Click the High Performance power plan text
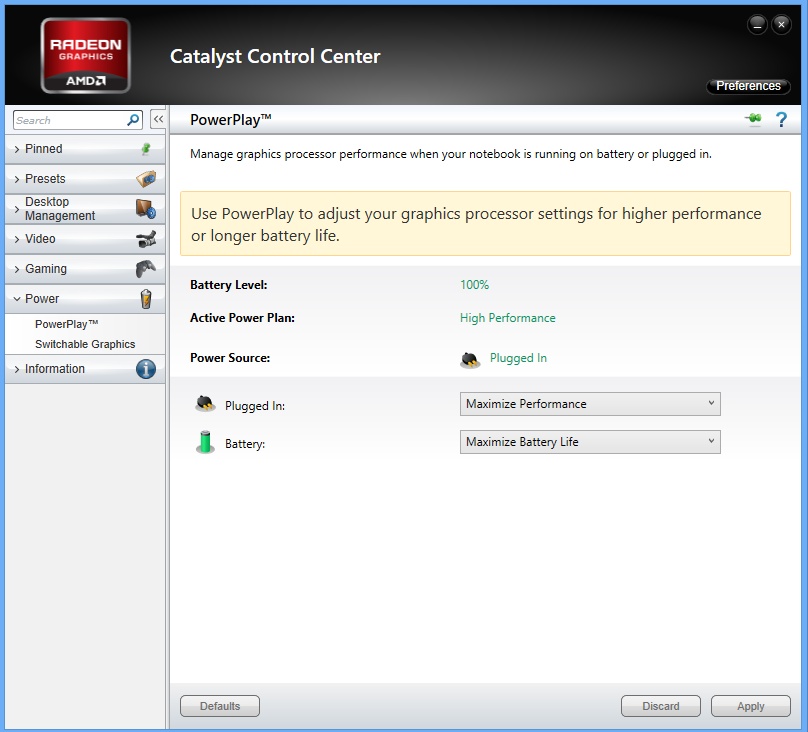This screenshot has width=808, height=732. tap(508, 318)
